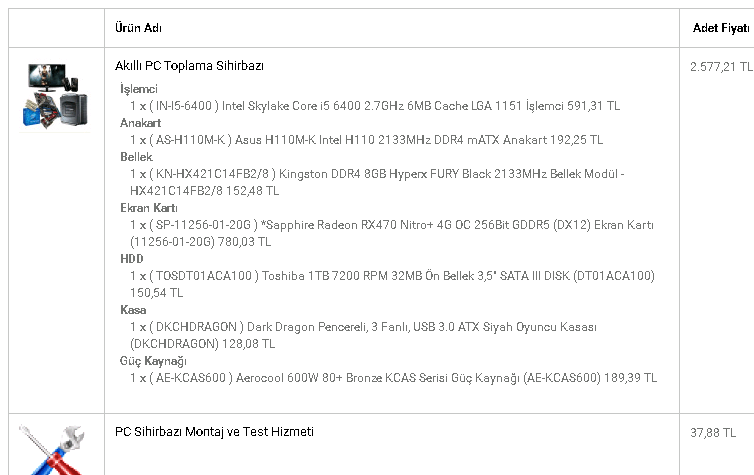Select the Aerocool 600W Güç Kaynağı line
This screenshot has height=475, width=754.
[393, 378]
